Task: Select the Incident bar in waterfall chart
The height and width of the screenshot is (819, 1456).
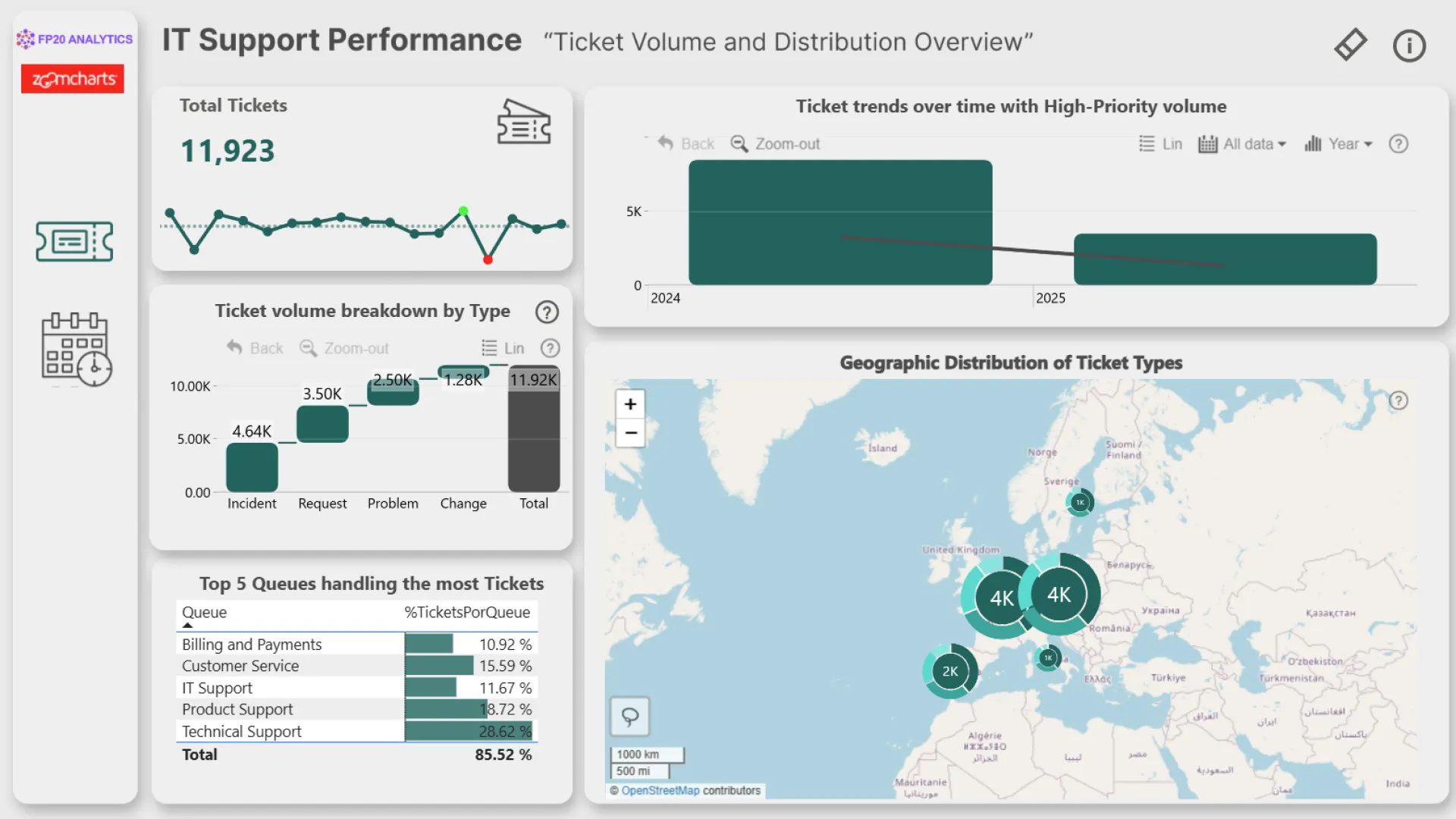Action: pyautogui.click(x=252, y=467)
